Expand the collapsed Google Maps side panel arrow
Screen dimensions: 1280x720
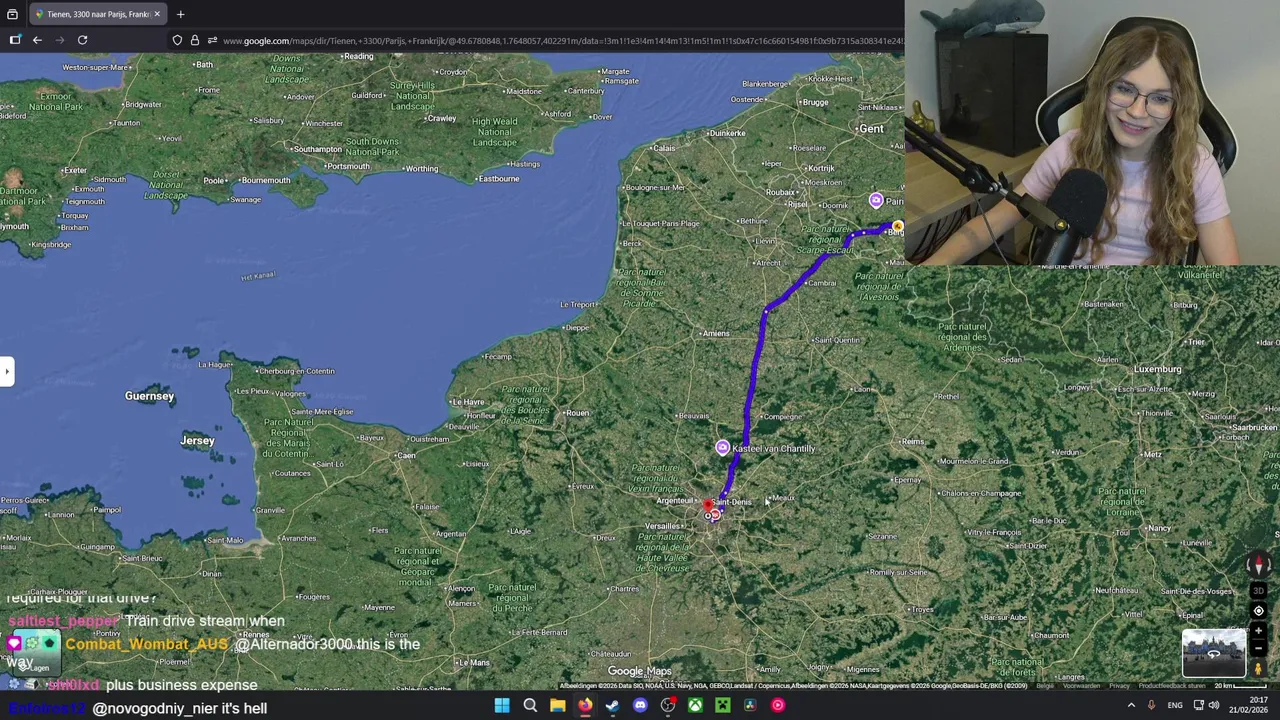(x=6, y=371)
